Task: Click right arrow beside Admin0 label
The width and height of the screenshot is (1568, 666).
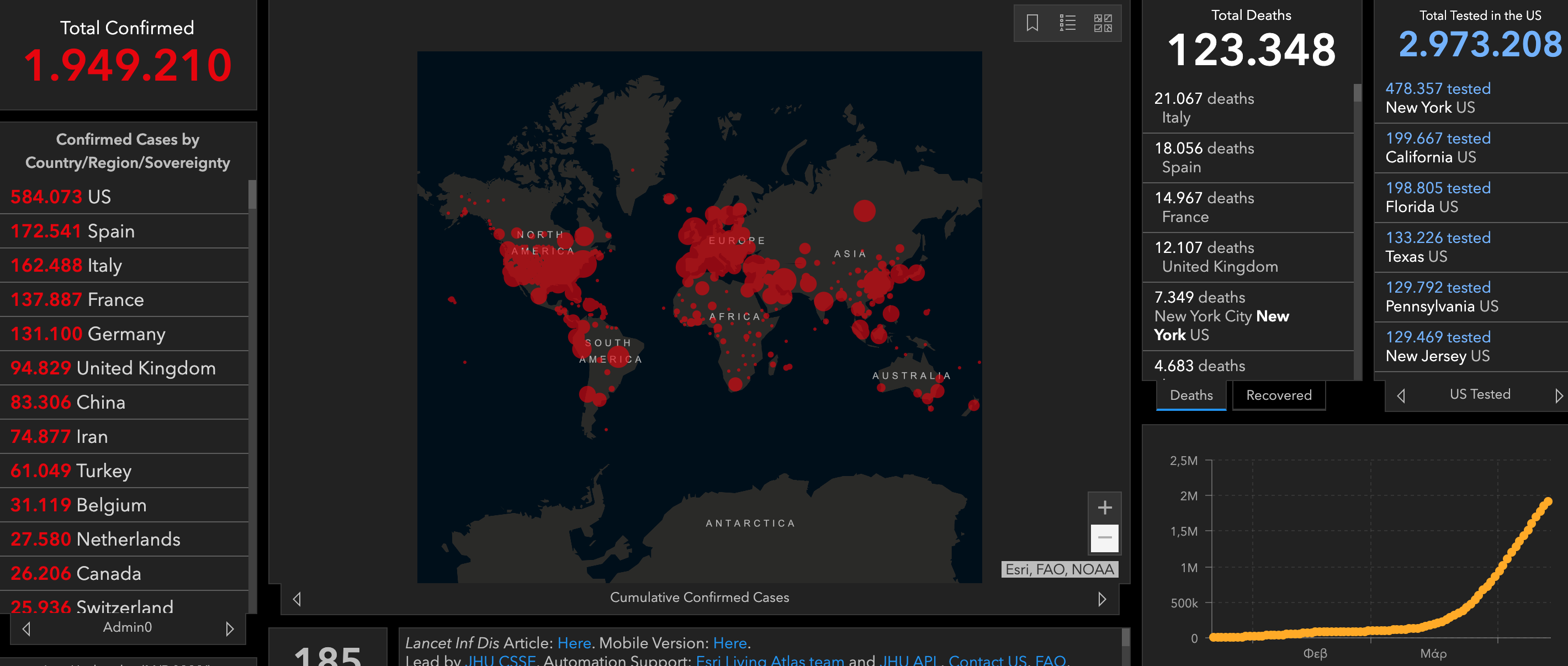Action: 230,628
